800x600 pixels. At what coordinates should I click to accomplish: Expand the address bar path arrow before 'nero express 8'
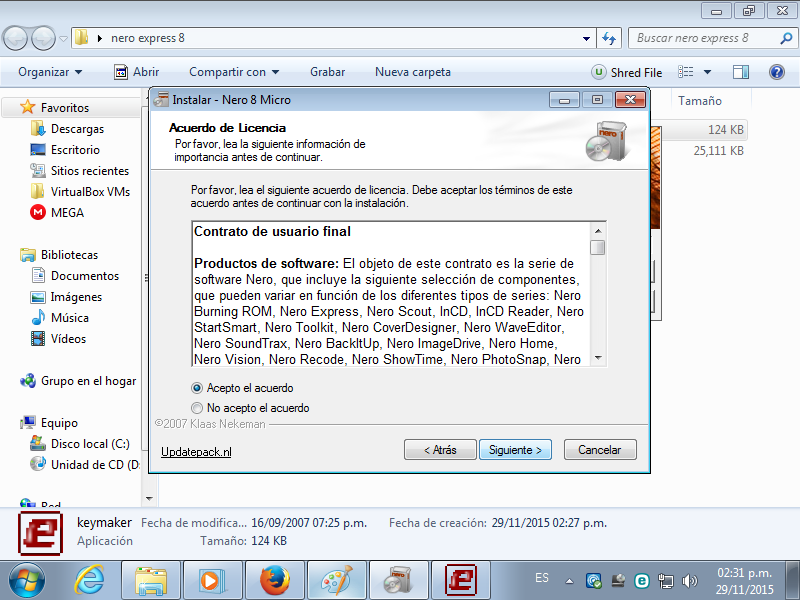pos(100,38)
